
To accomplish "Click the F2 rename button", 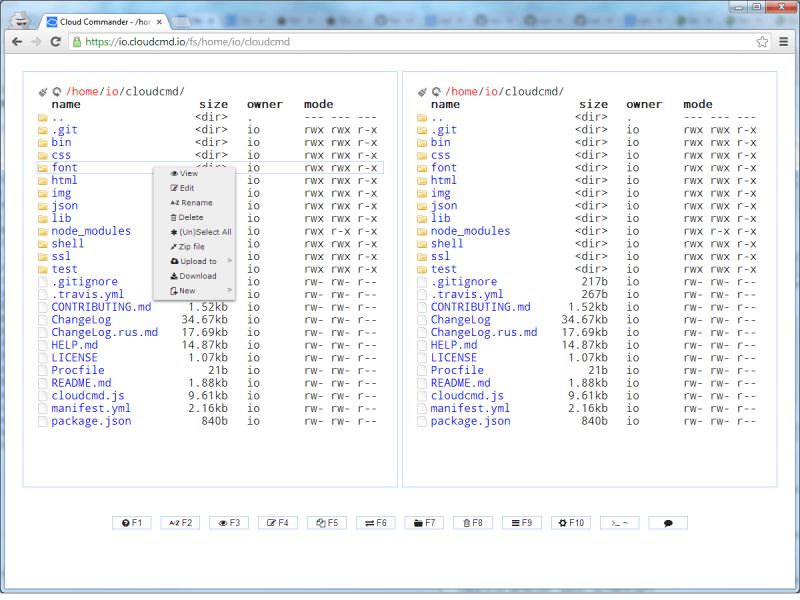I will pos(180,522).
